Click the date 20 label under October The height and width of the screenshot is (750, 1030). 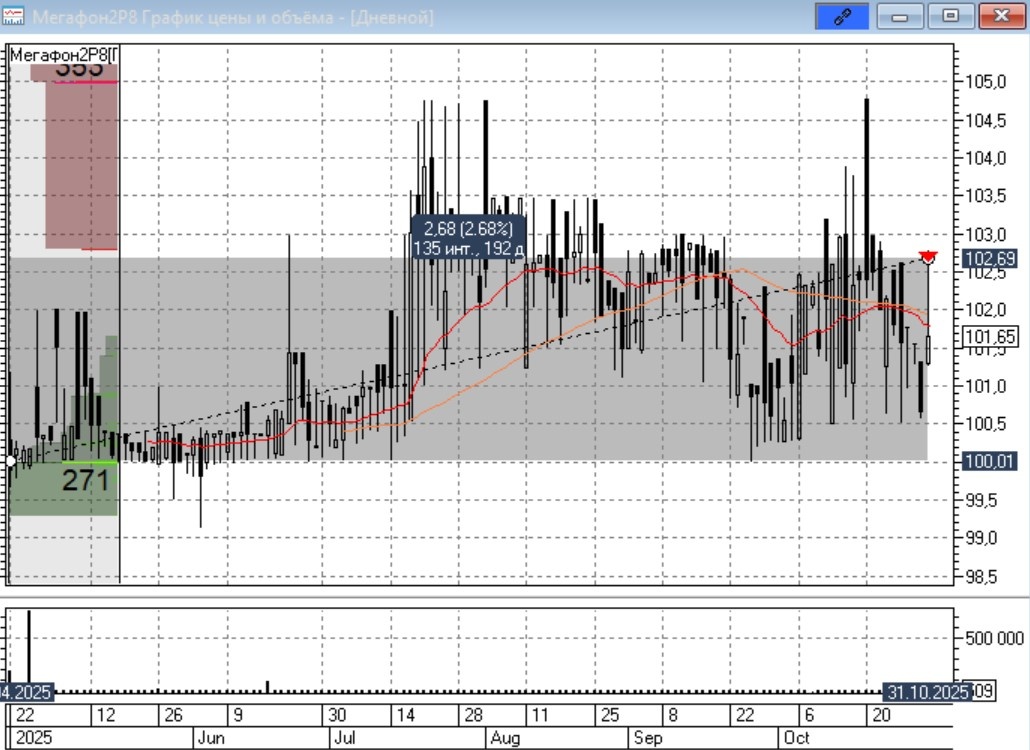[881, 715]
